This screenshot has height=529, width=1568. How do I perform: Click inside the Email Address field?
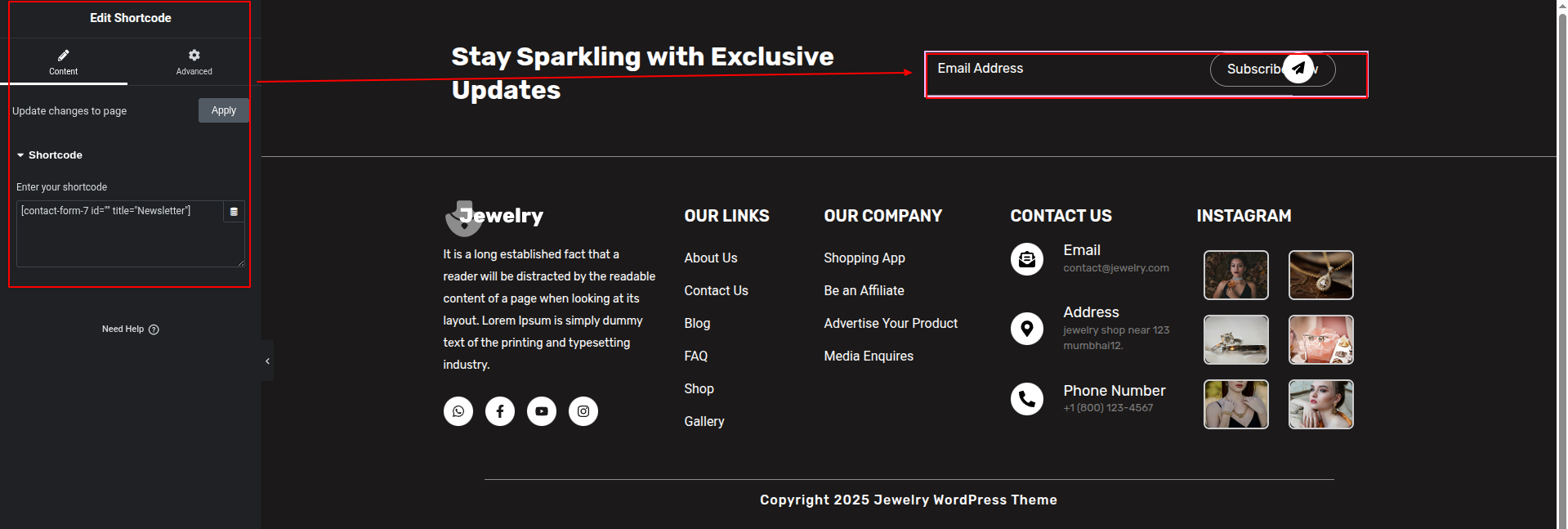(1062, 69)
